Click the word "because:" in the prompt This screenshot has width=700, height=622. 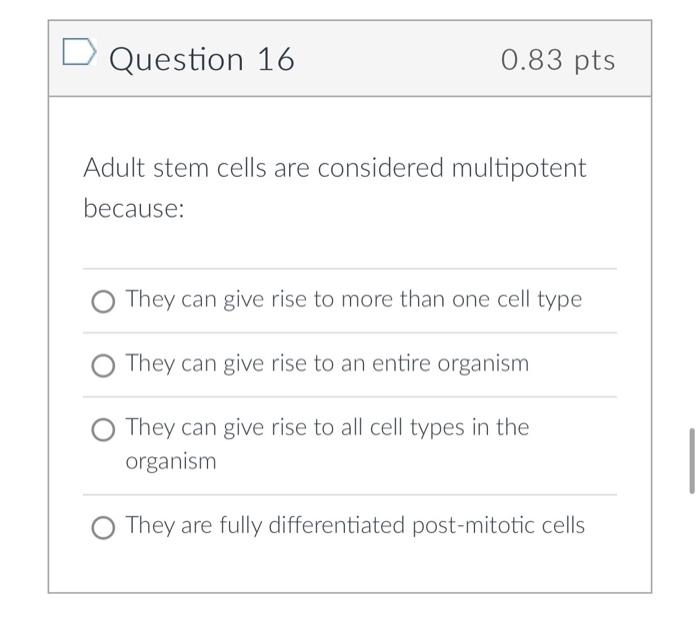coord(134,211)
